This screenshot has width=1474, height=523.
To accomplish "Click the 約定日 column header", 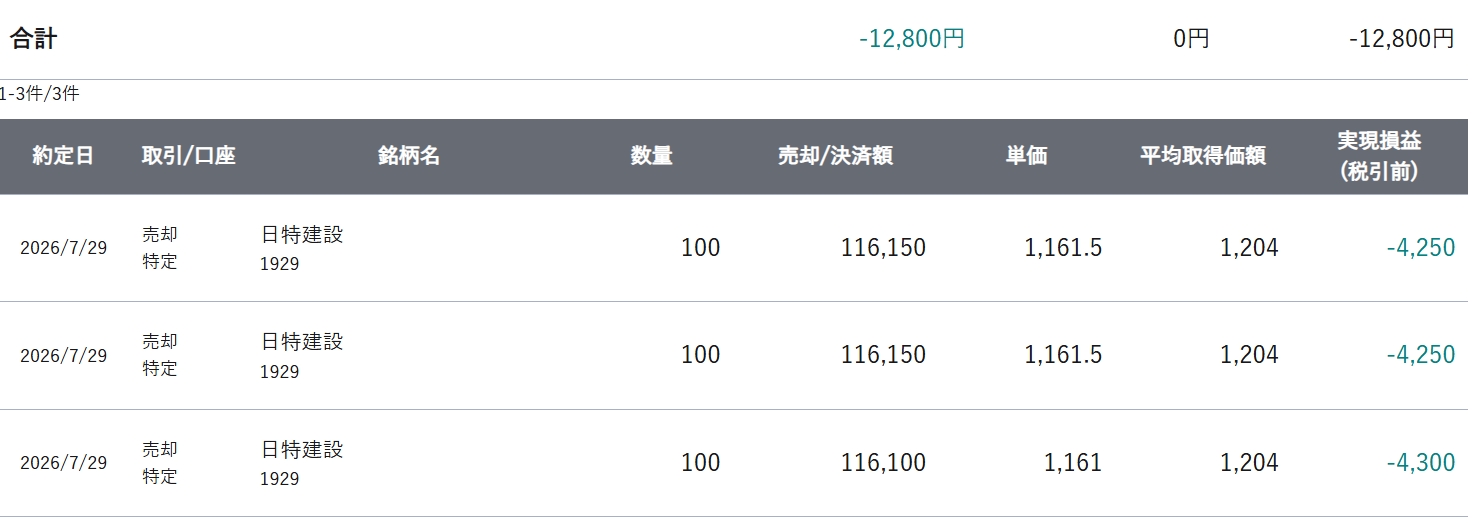I will click(63, 156).
